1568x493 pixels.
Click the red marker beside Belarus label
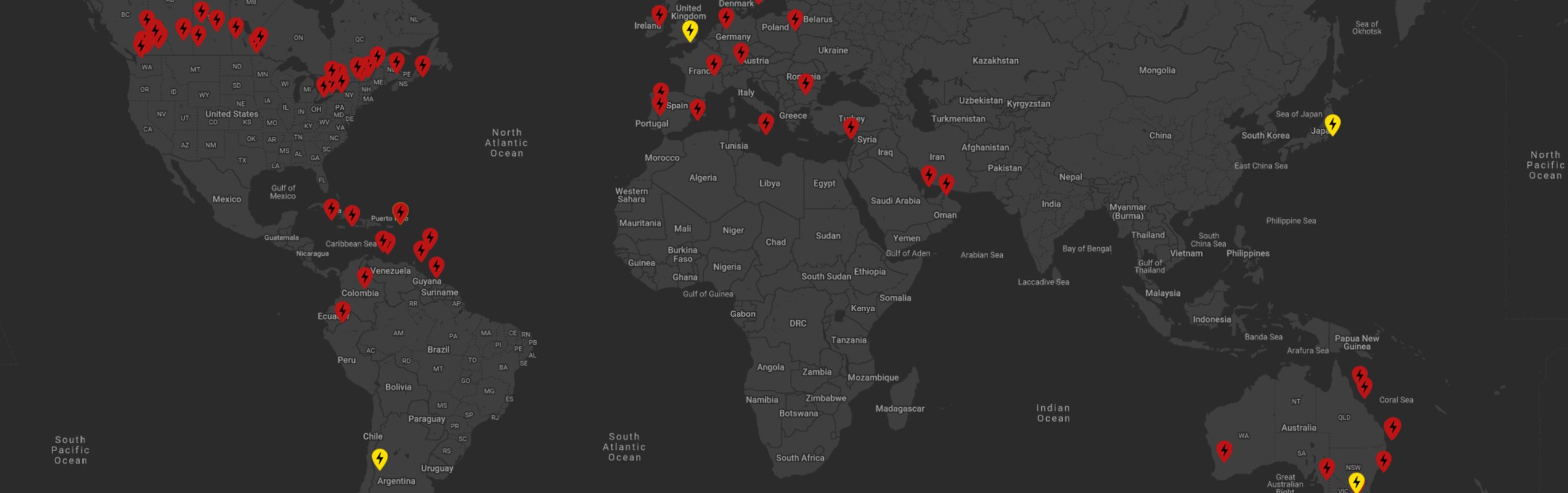795,19
